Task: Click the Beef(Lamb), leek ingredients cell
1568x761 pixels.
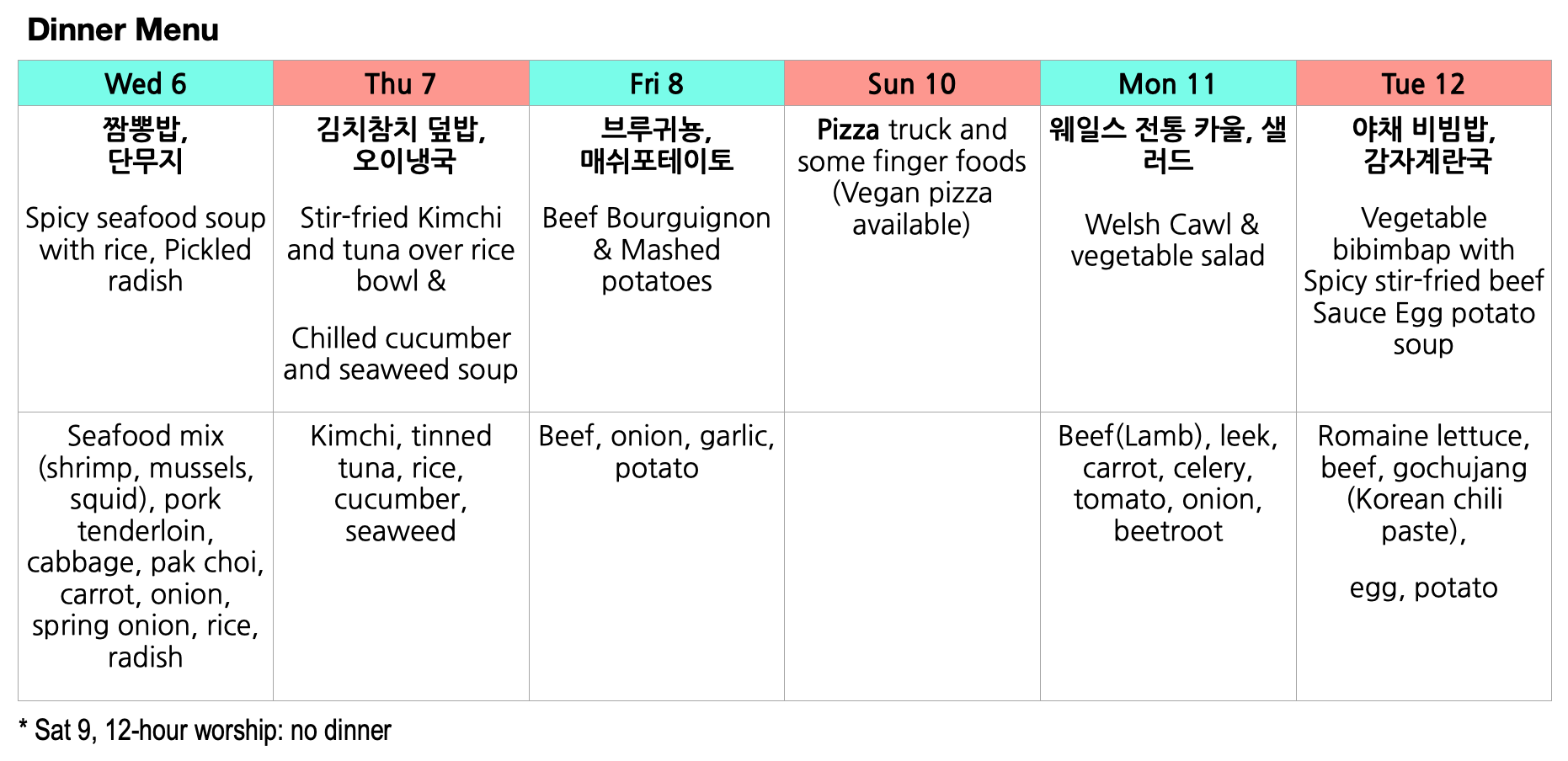Action: coord(1168,556)
